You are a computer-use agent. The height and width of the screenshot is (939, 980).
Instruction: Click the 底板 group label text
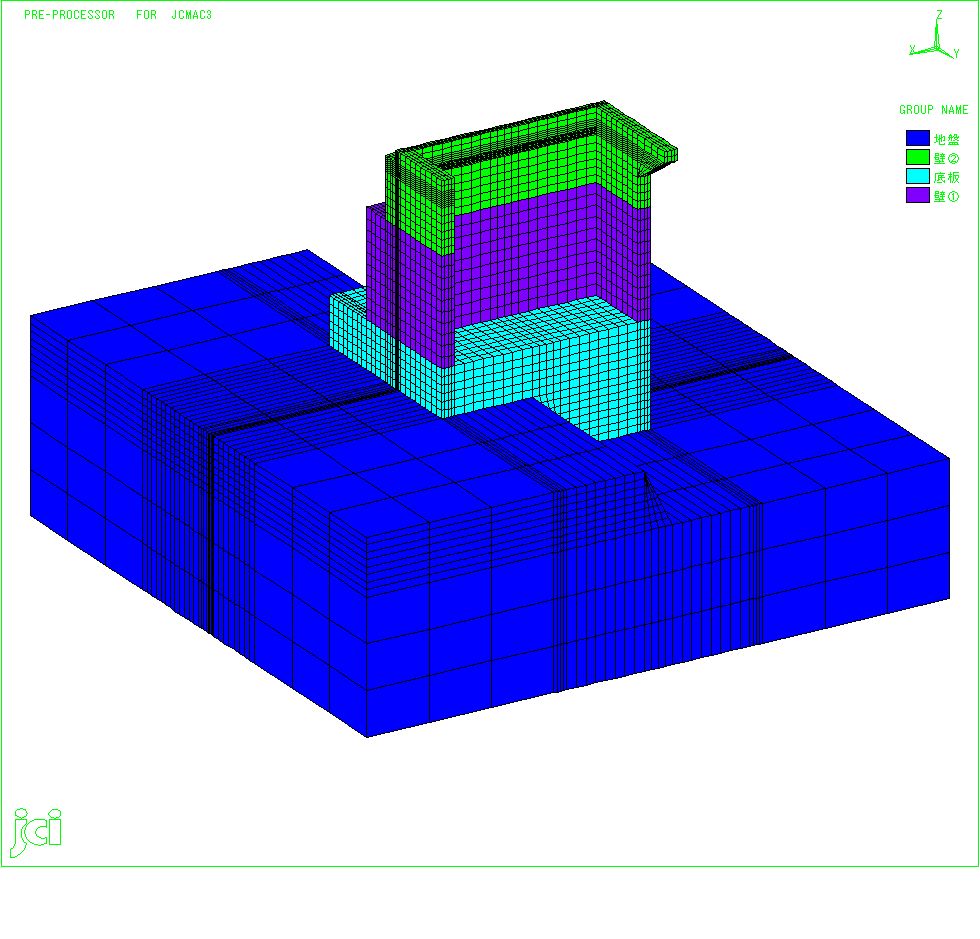946,177
